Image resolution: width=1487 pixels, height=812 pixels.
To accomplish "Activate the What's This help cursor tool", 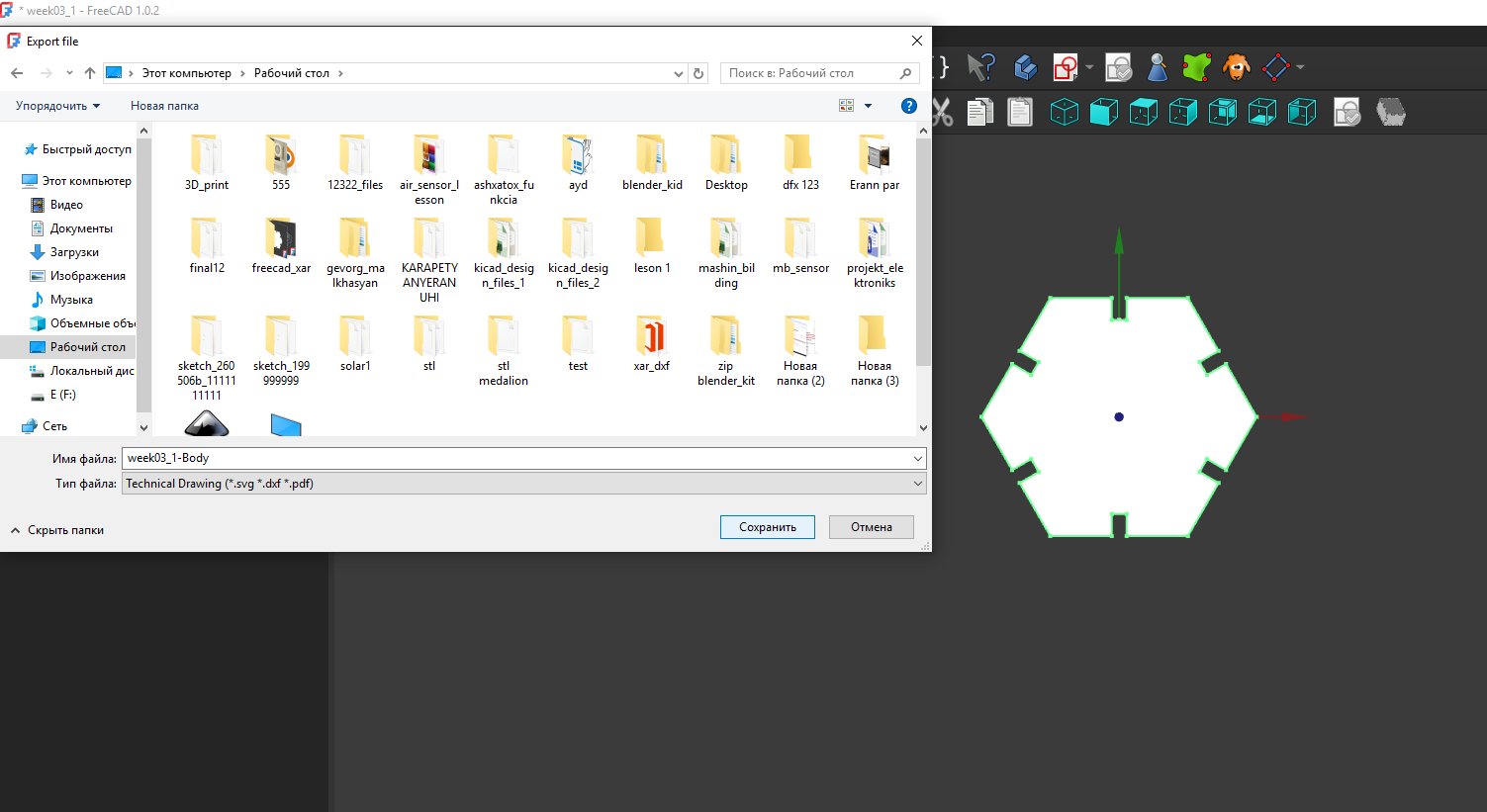I will [980, 67].
